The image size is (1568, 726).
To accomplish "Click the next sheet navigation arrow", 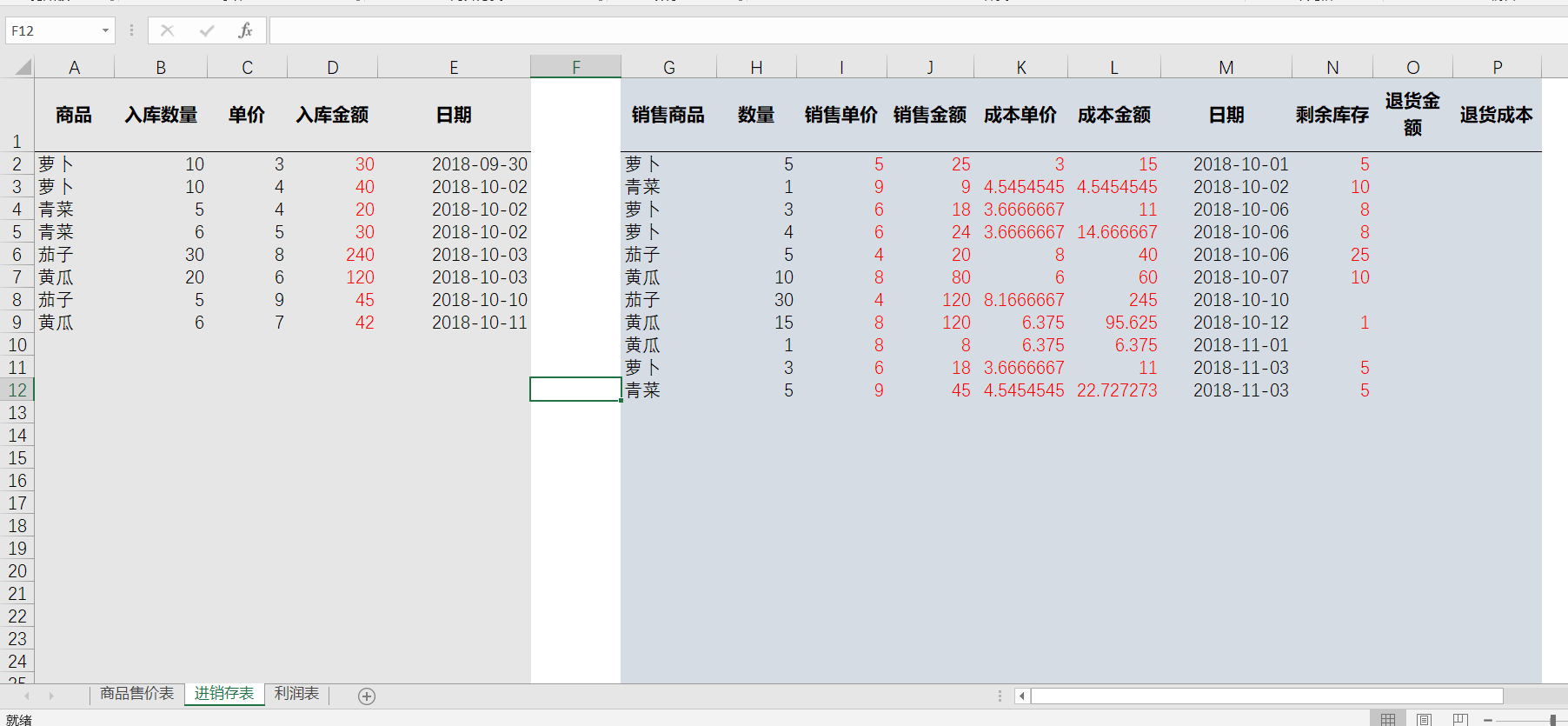I will pyautogui.click(x=51, y=696).
